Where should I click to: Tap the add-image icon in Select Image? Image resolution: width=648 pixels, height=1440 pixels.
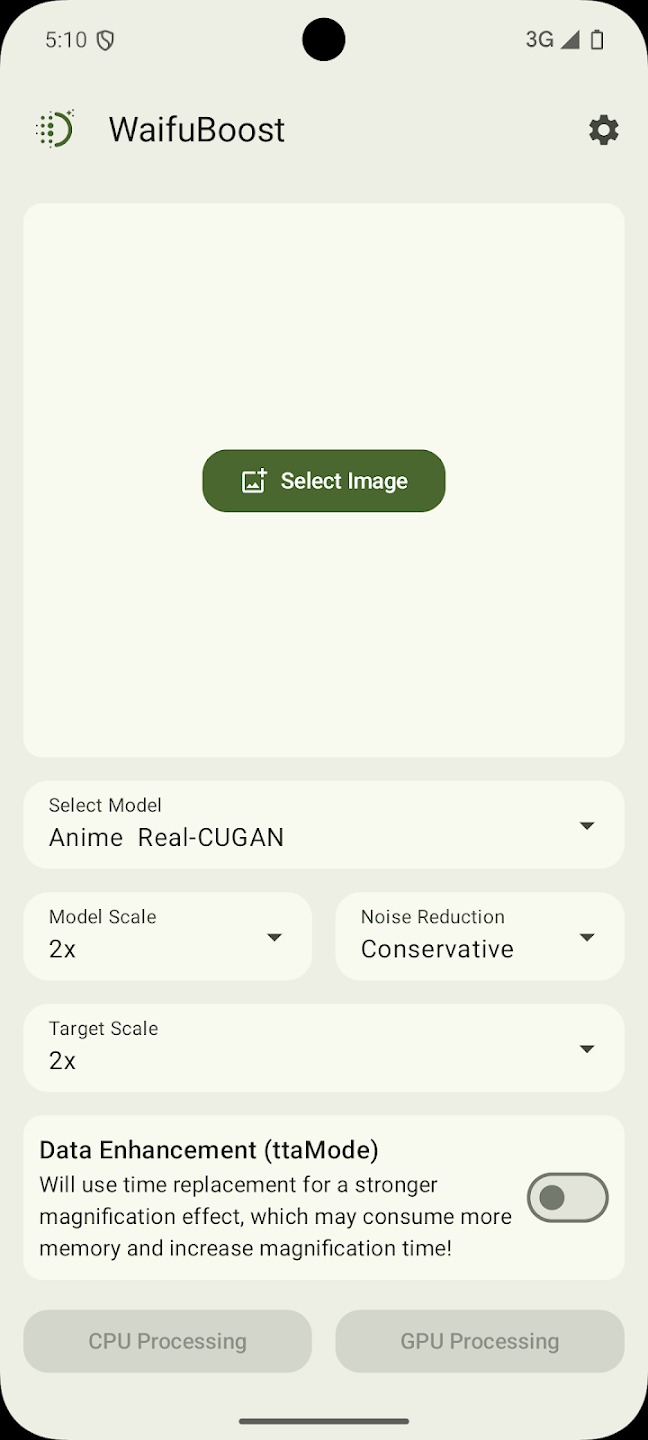pos(254,481)
